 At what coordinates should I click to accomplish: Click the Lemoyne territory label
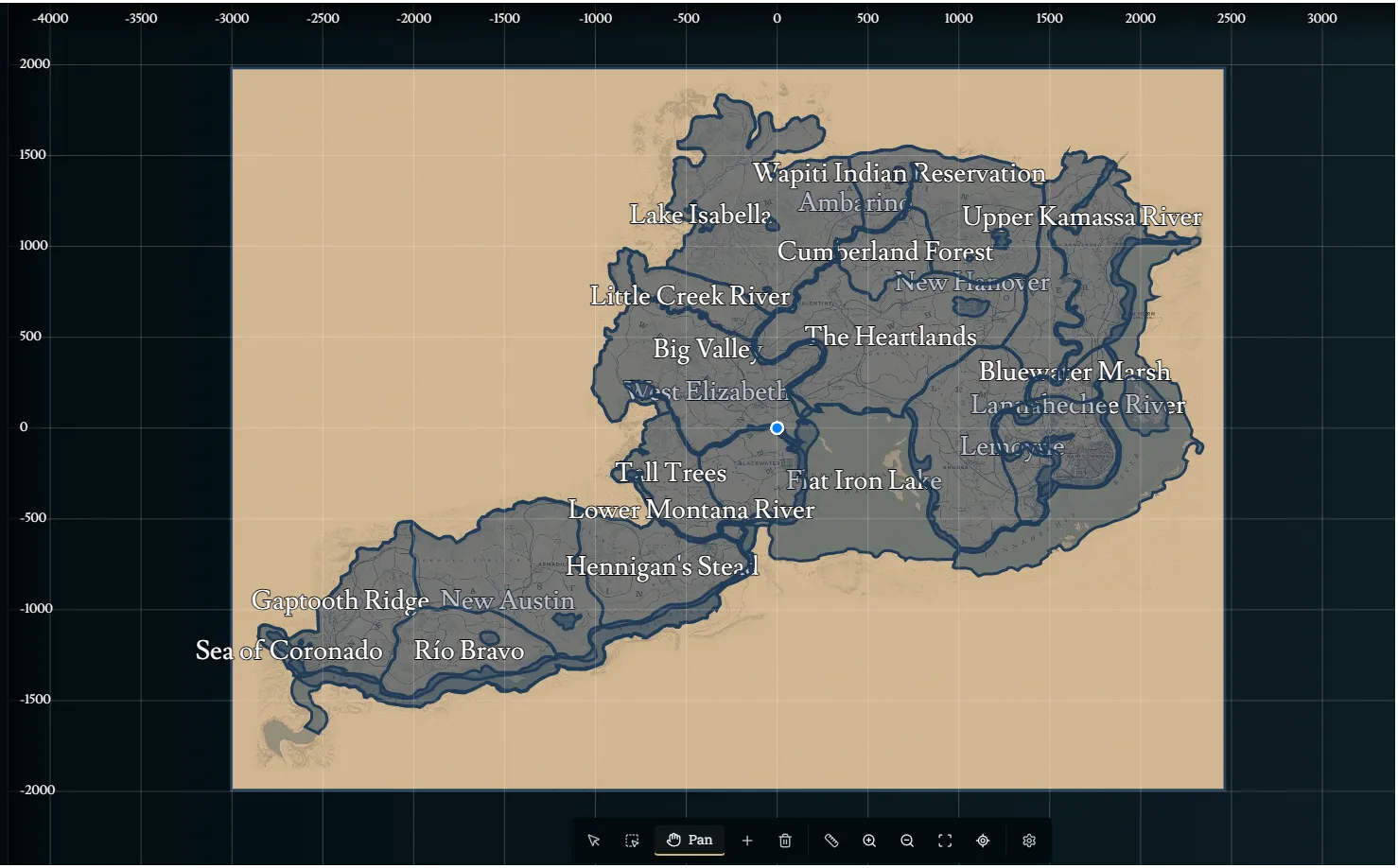pos(1012,446)
